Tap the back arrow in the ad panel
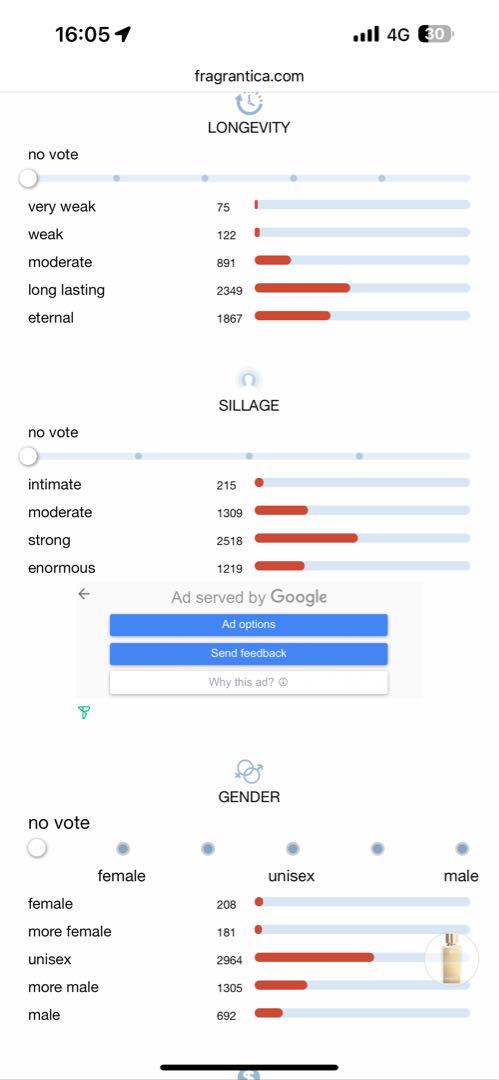 [84, 594]
